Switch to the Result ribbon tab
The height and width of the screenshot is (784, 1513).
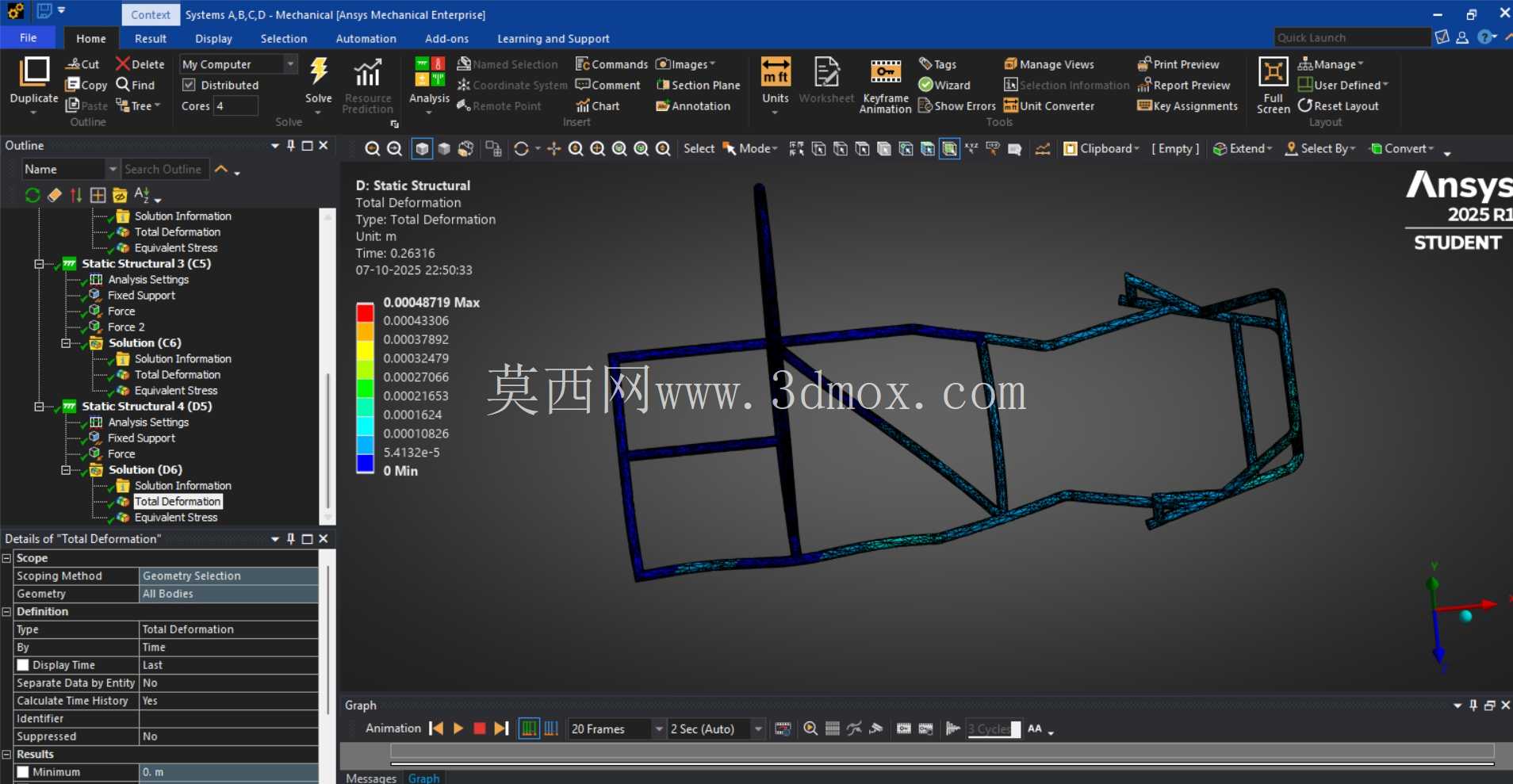tap(151, 38)
